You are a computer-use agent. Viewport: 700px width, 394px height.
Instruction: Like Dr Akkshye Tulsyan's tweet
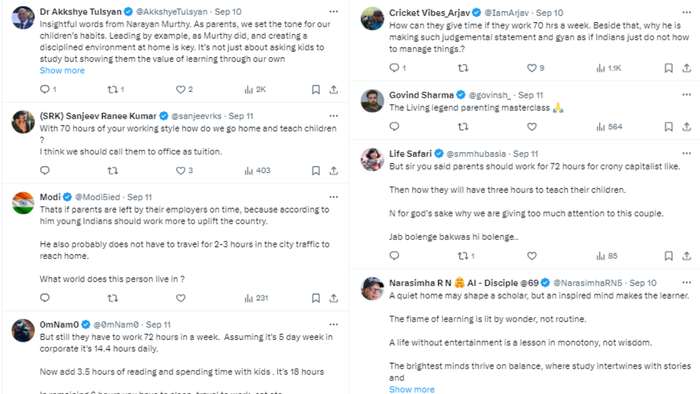pos(180,90)
